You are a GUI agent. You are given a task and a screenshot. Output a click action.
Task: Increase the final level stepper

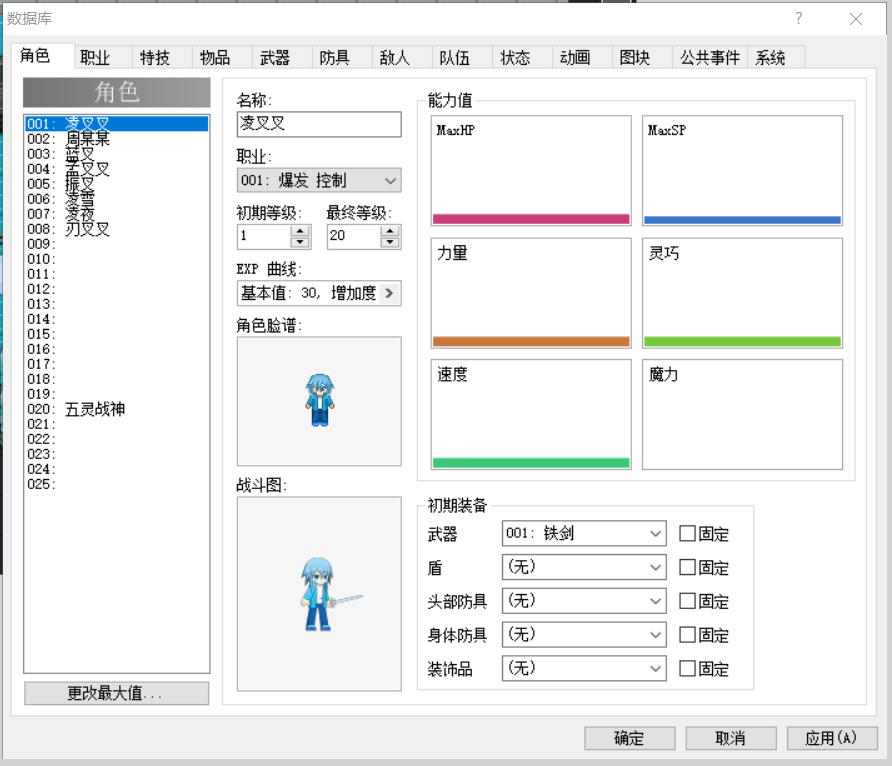pos(390,230)
